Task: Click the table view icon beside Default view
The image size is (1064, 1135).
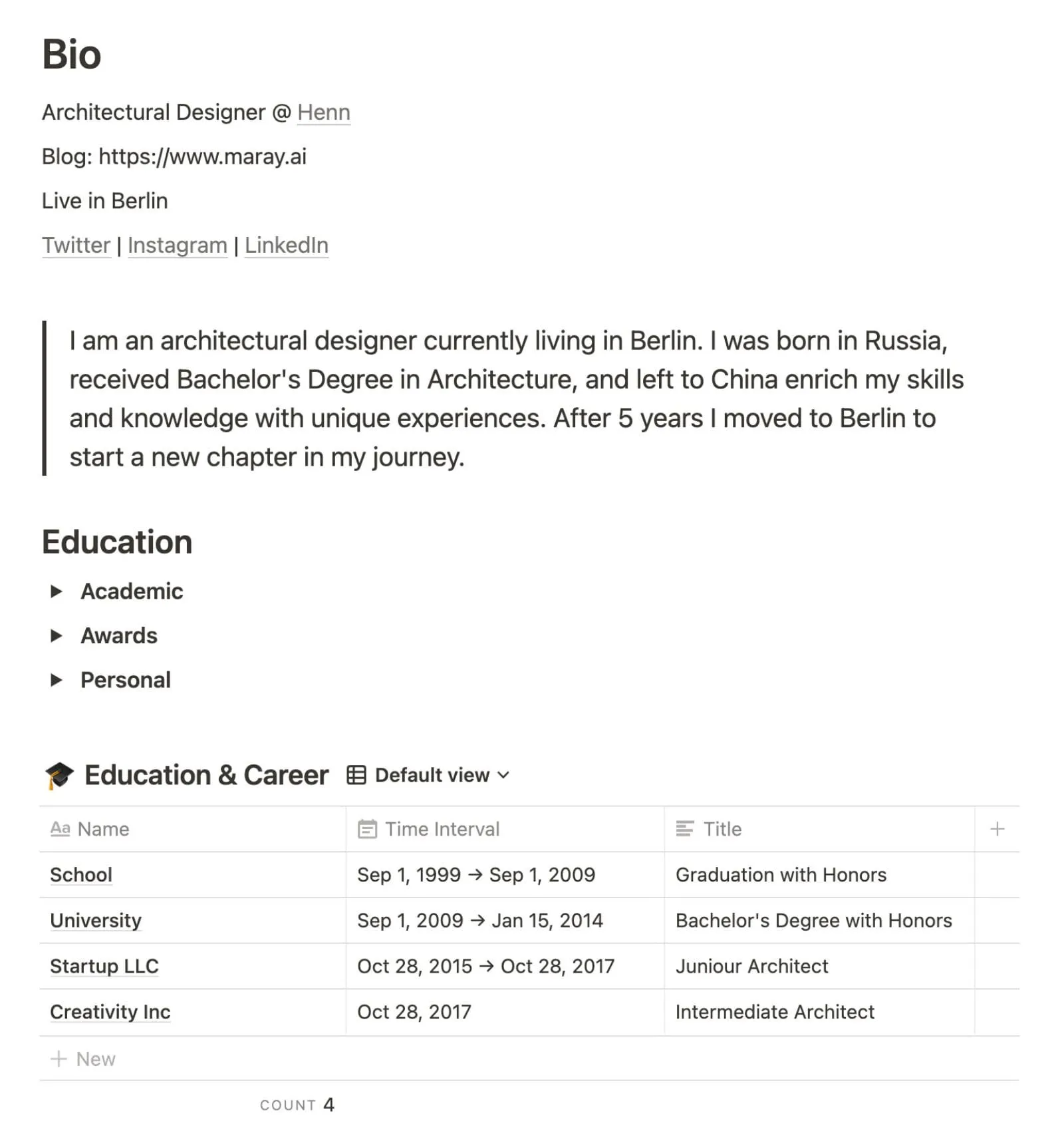Action: pos(356,774)
